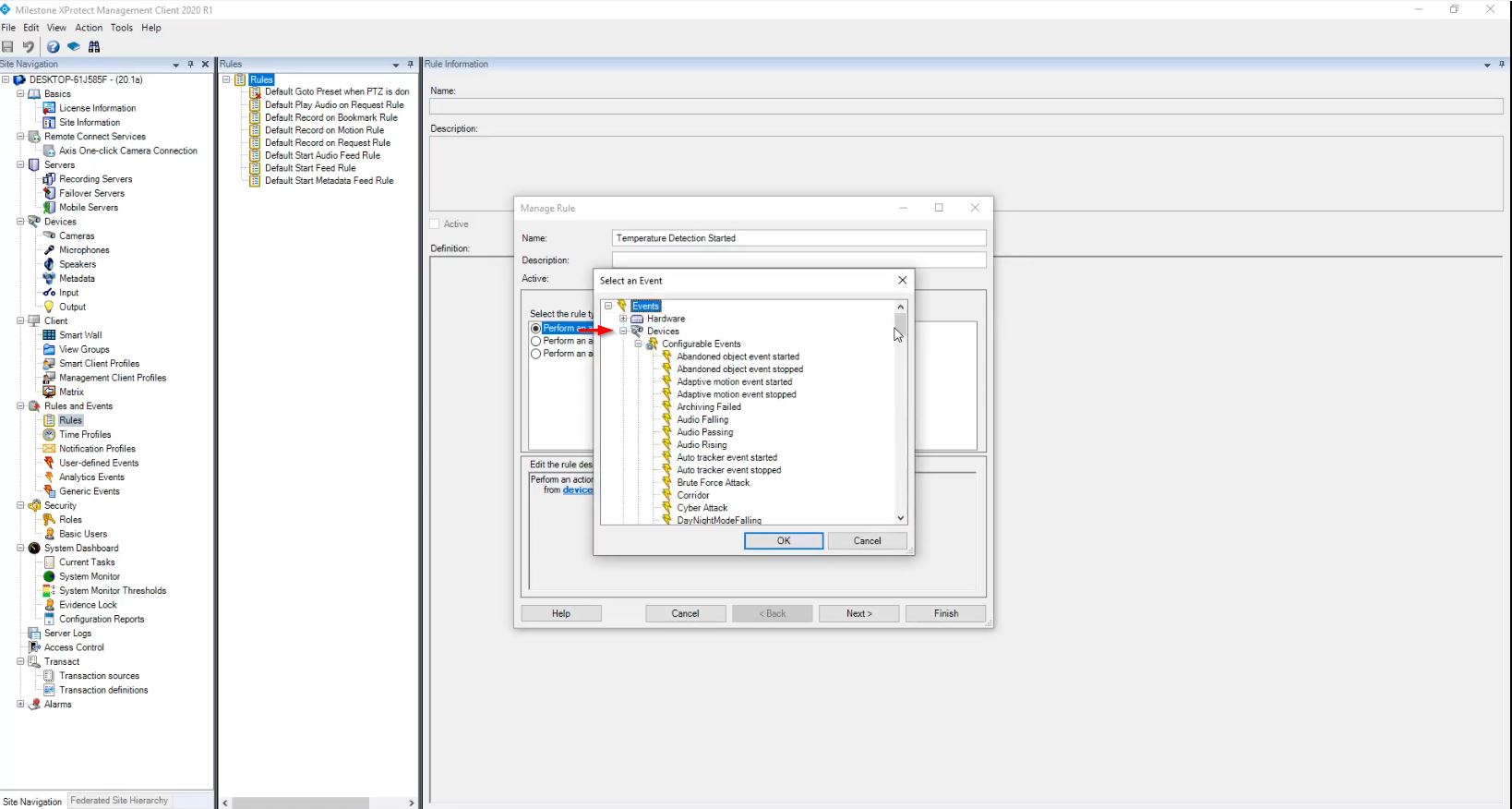The height and width of the screenshot is (809, 1512).
Task: Expand the Hardware node in the event tree
Action: tap(623, 319)
